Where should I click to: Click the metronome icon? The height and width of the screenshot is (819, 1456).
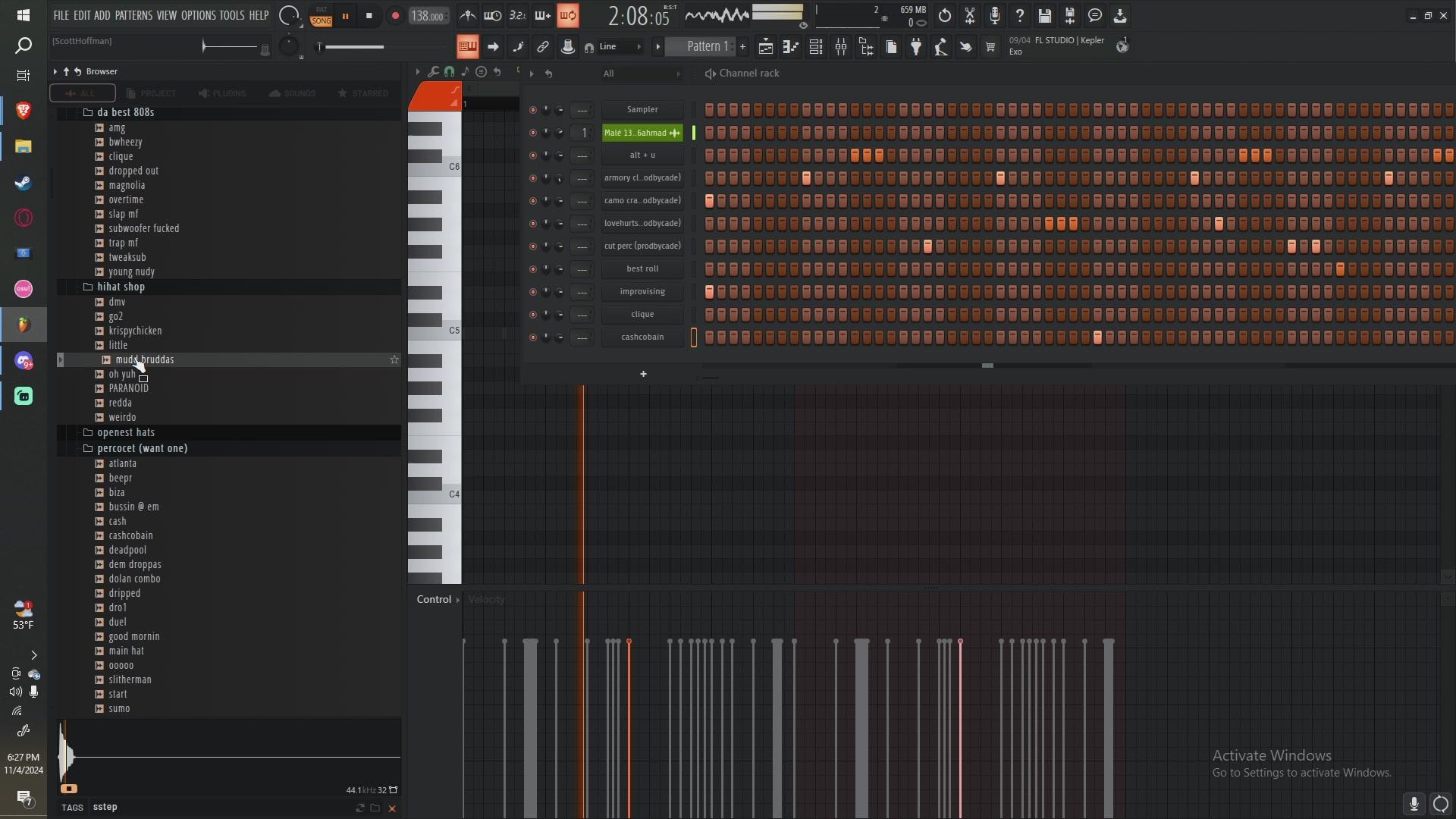click(x=468, y=15)
